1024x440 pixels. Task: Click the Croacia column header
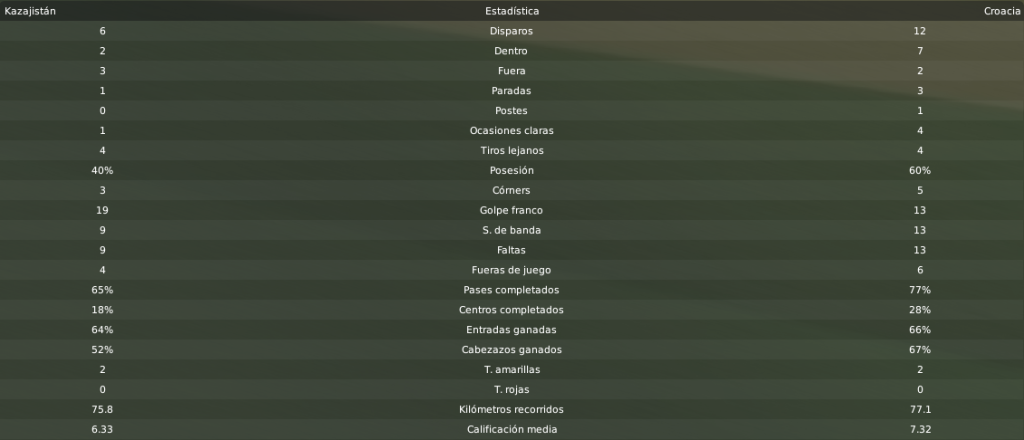pos(1002,11)
